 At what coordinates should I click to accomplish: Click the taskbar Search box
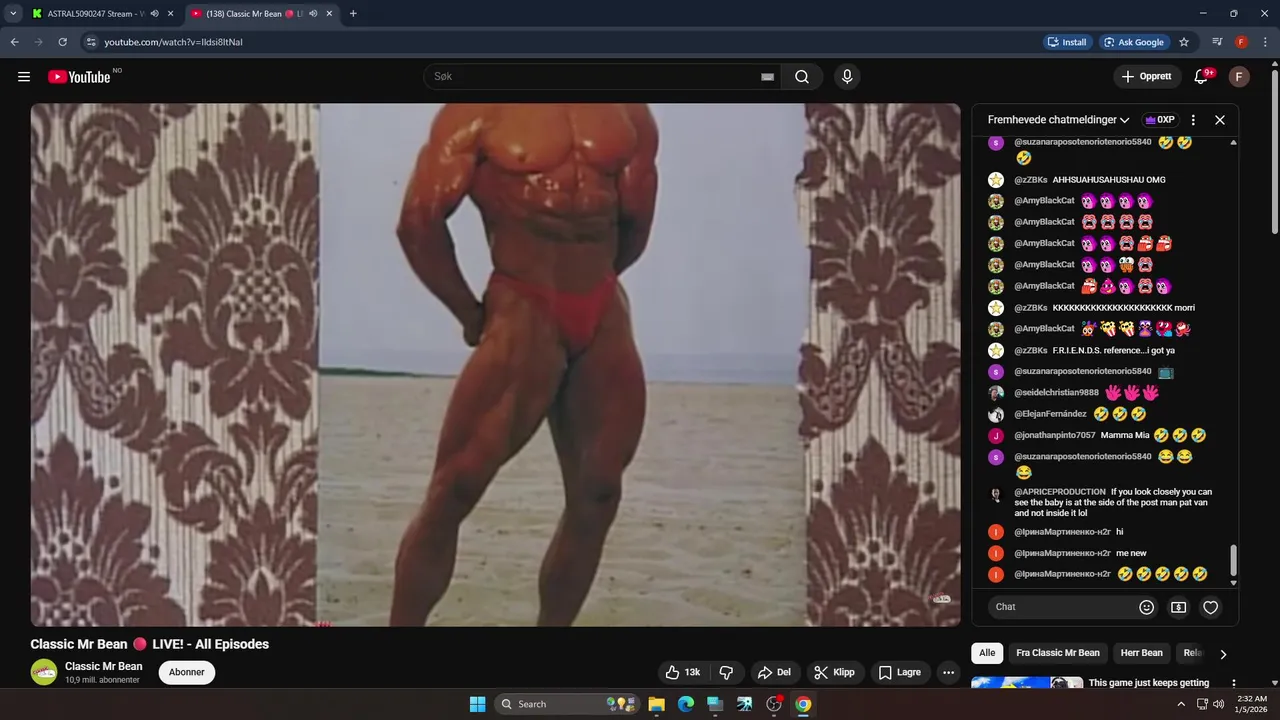click(x=568, y=704)
